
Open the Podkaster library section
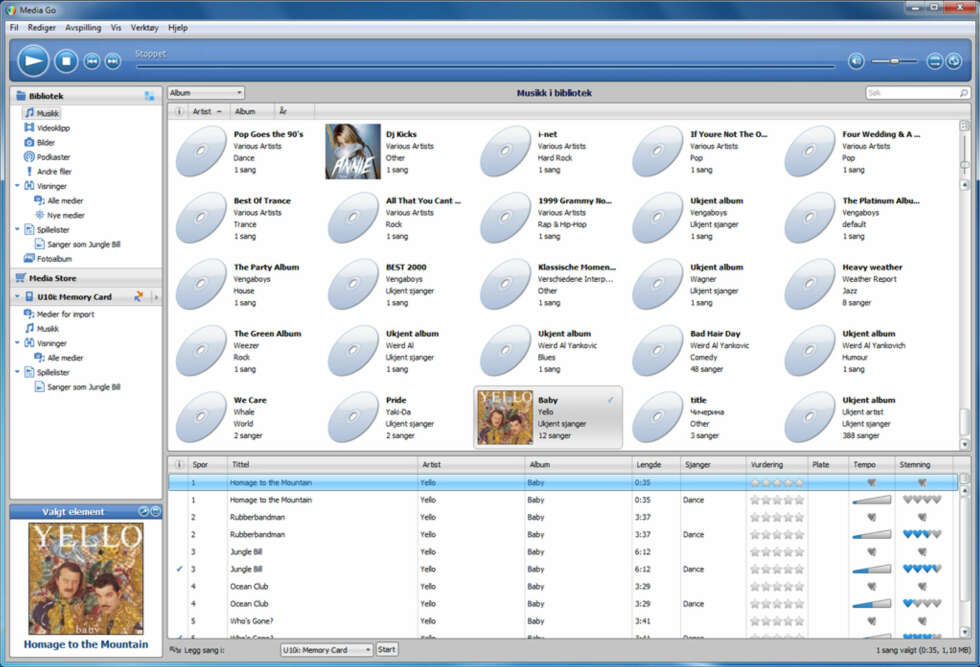point(47,157)
